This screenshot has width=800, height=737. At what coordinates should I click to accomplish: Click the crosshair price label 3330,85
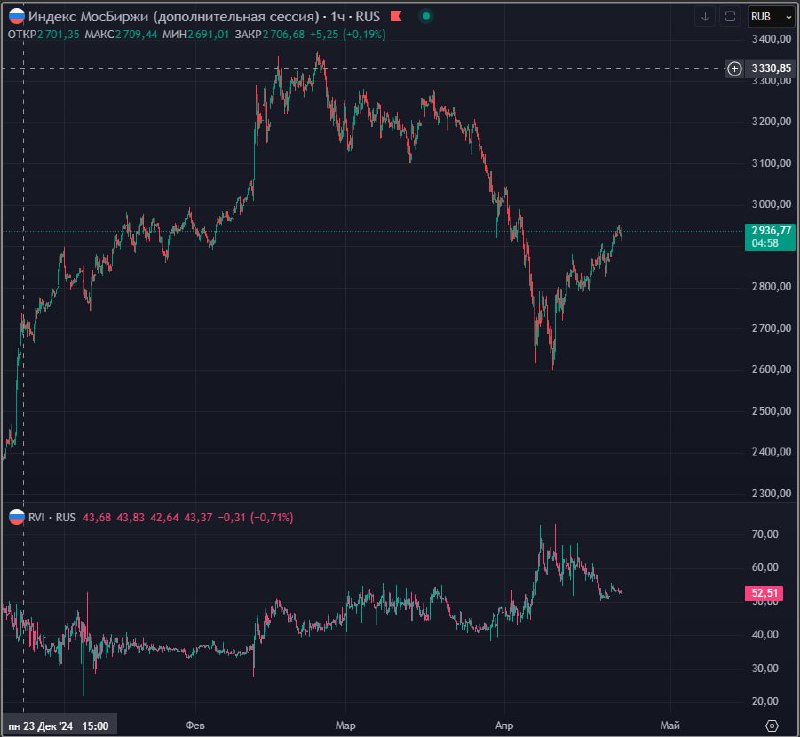[771, 68]
